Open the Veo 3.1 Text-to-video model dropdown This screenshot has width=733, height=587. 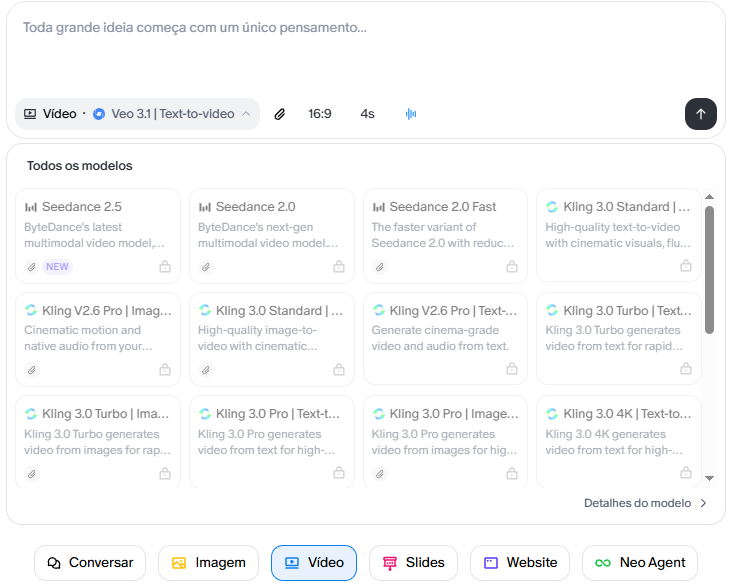pyautogui.click(x=137, y=114)
